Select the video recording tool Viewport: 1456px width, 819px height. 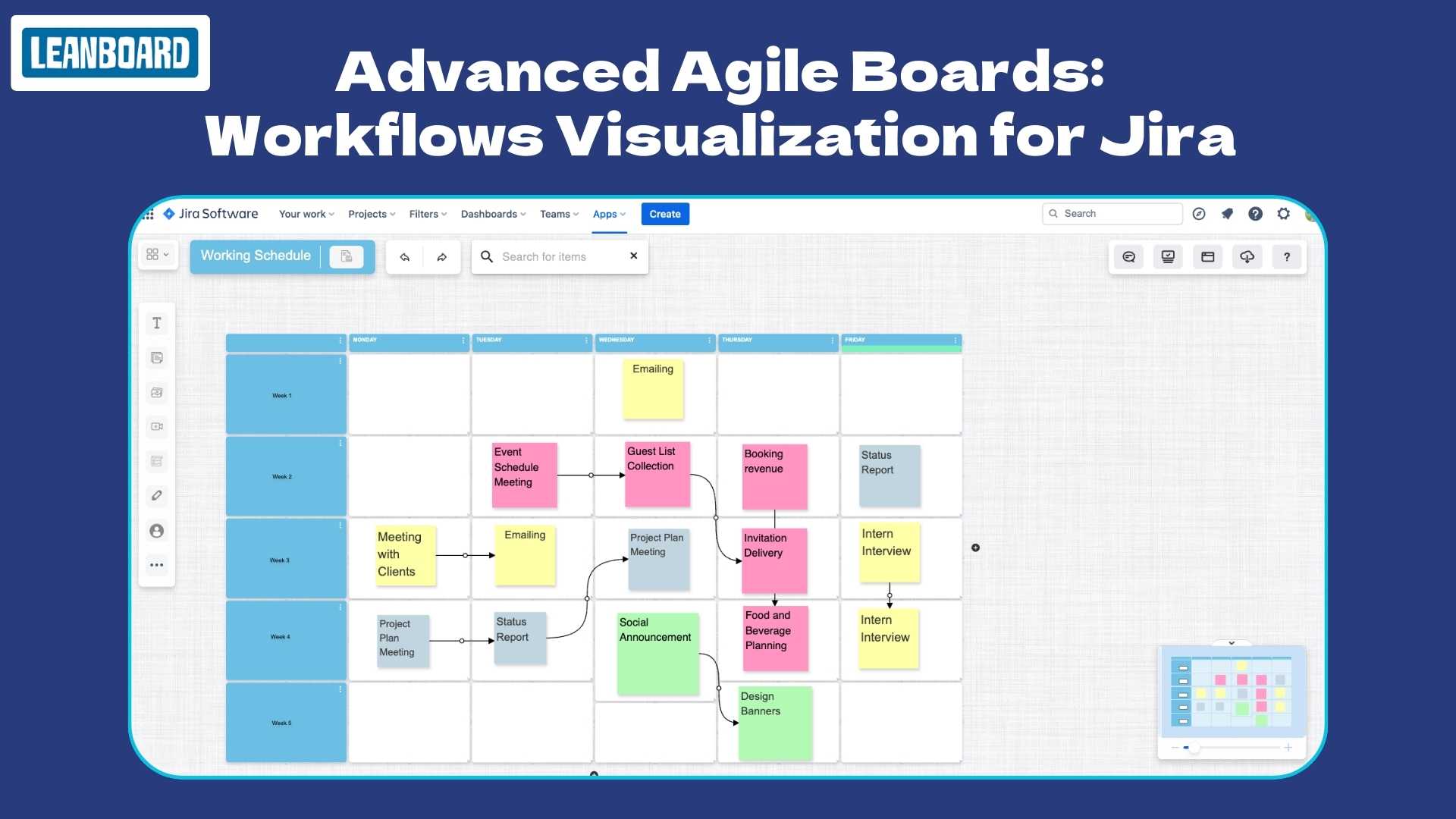tap(156, 426)
